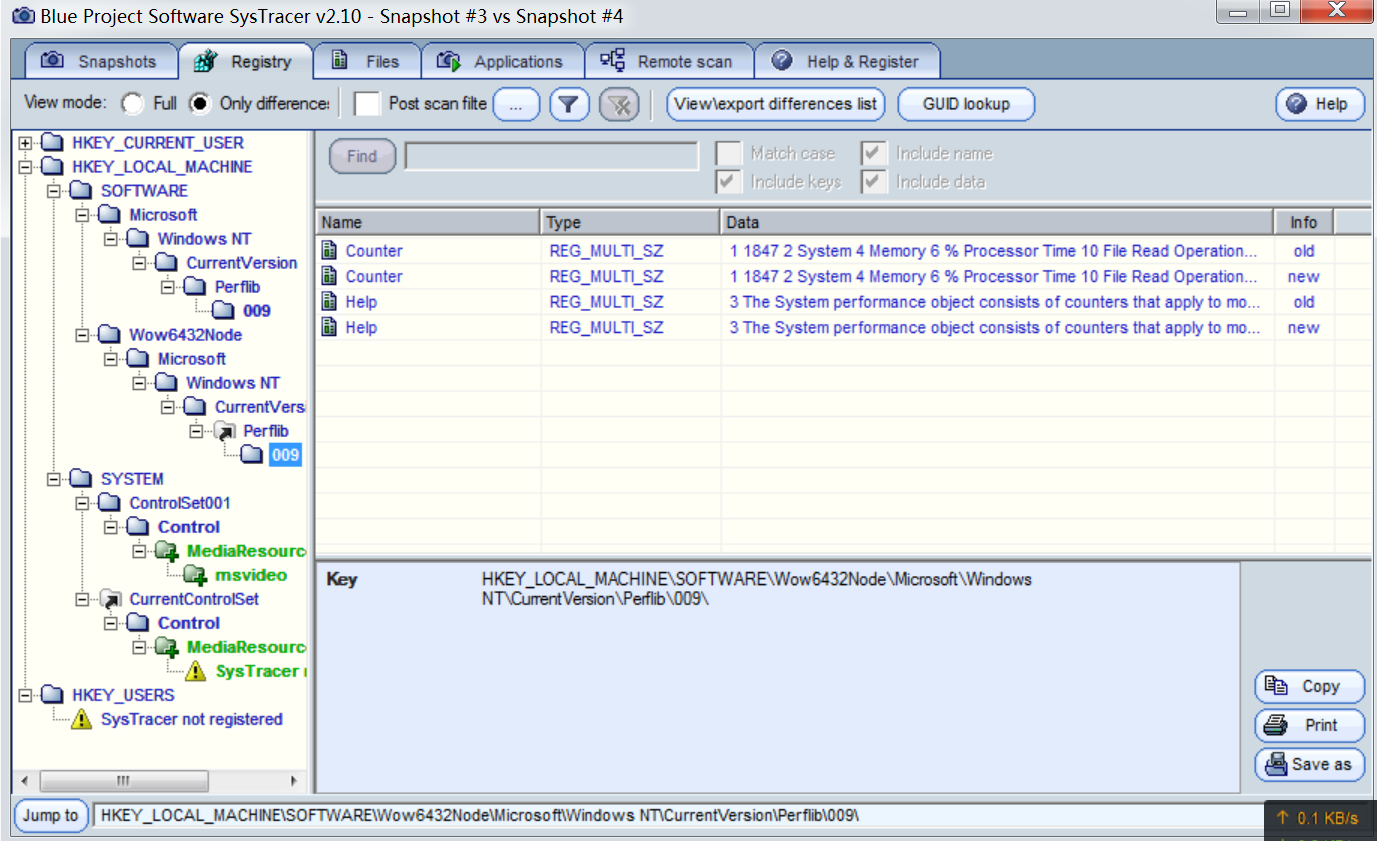
Task: Click the old Help value icon
Action: [x=329, y=302]
